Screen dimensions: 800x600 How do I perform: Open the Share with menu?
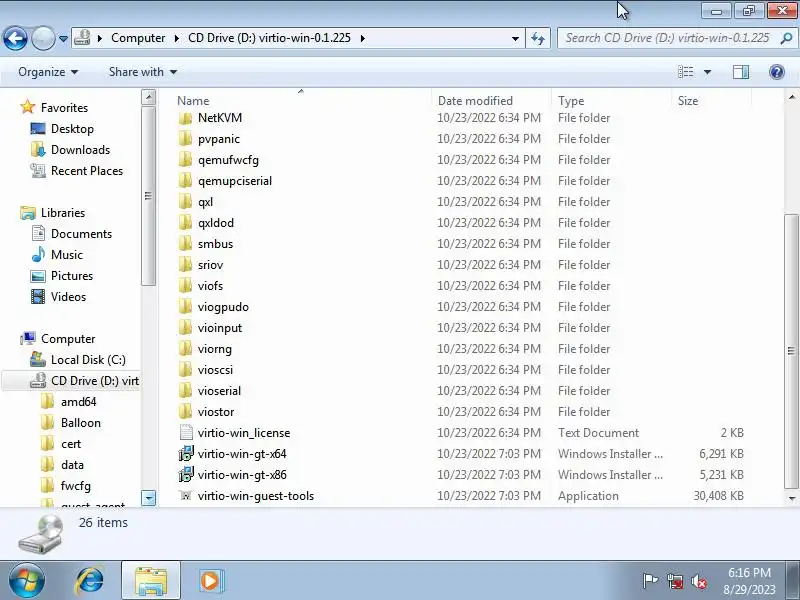(x=143, y=72)
